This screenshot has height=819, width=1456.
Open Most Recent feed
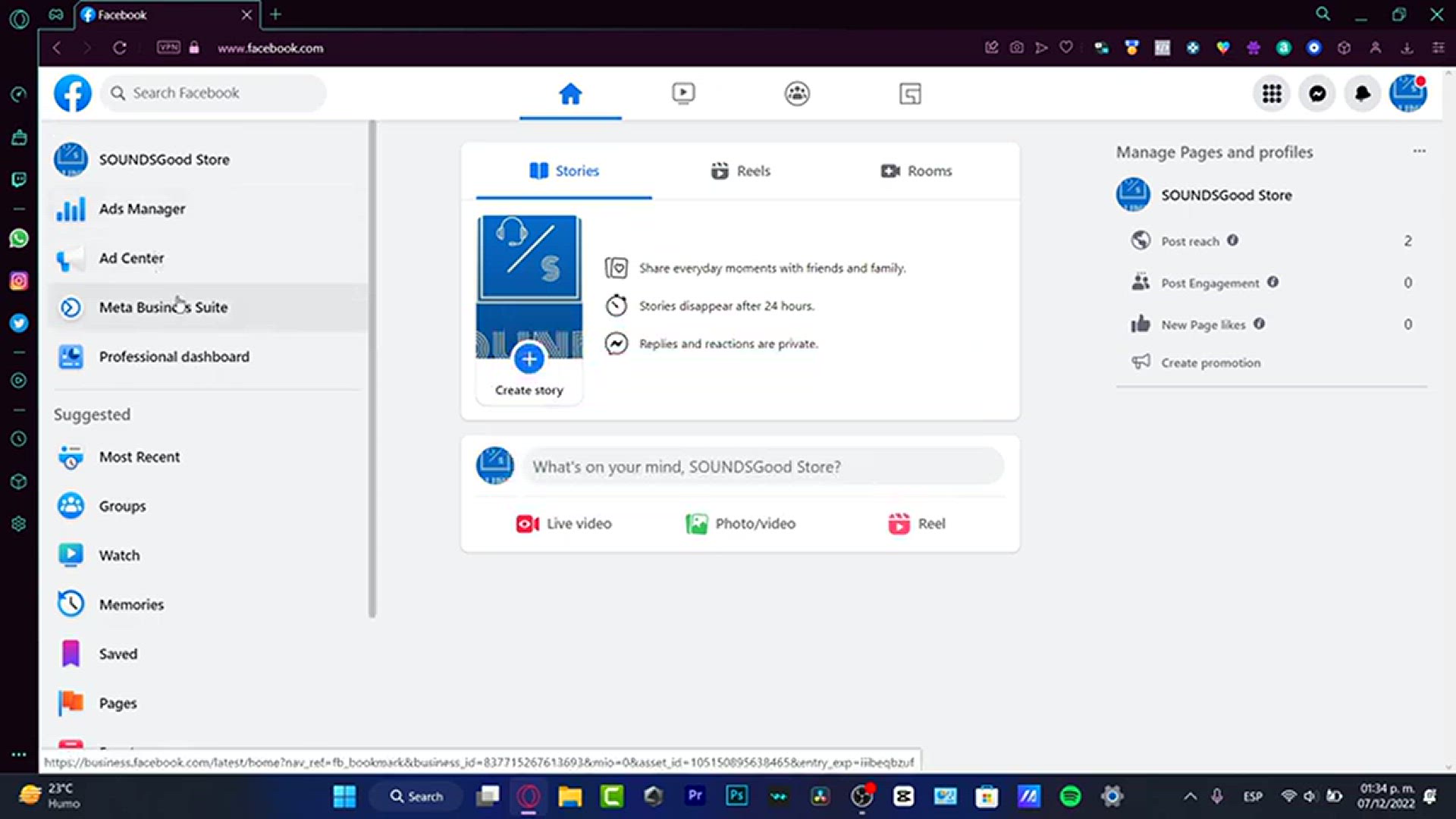click(x=209, y=457)
